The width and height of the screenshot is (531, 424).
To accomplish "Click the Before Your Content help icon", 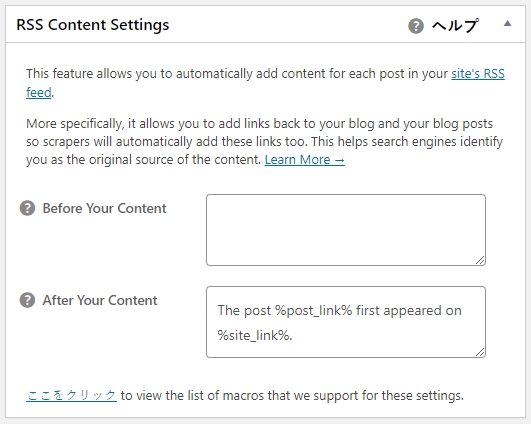I will click(27, 208).
